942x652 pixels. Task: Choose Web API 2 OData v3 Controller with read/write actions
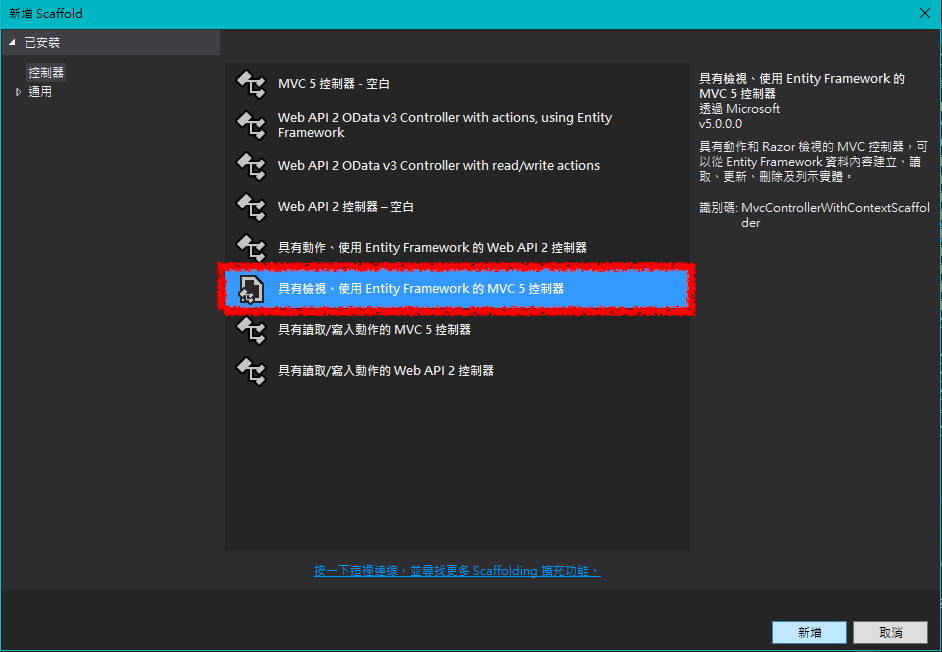[438, 166]
